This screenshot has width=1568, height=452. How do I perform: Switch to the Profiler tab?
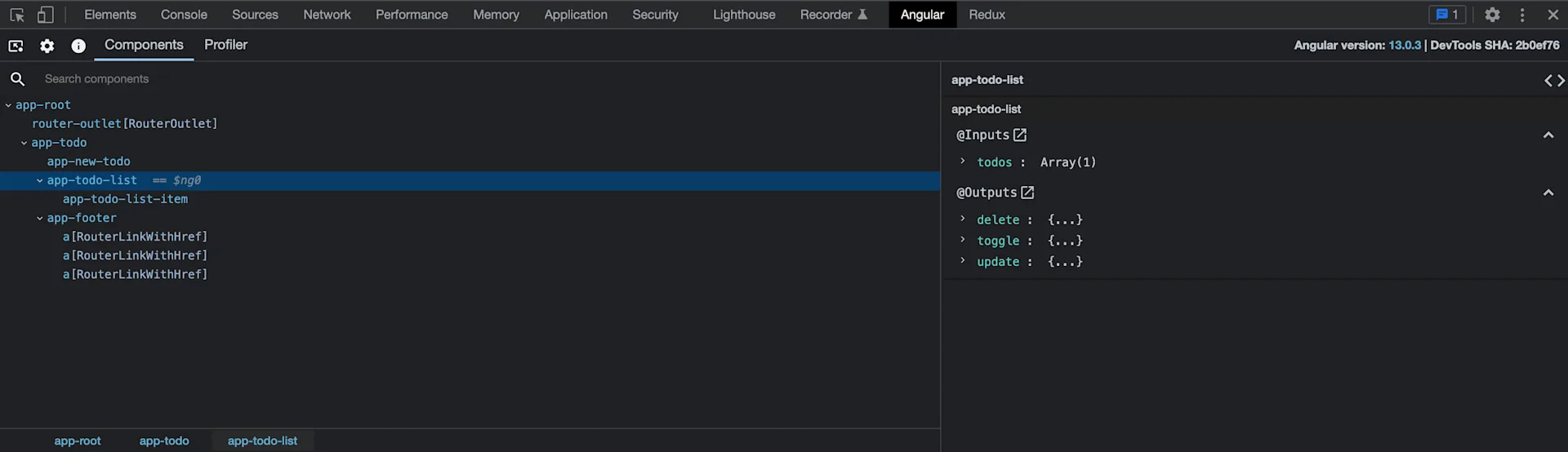pos(225,45)
